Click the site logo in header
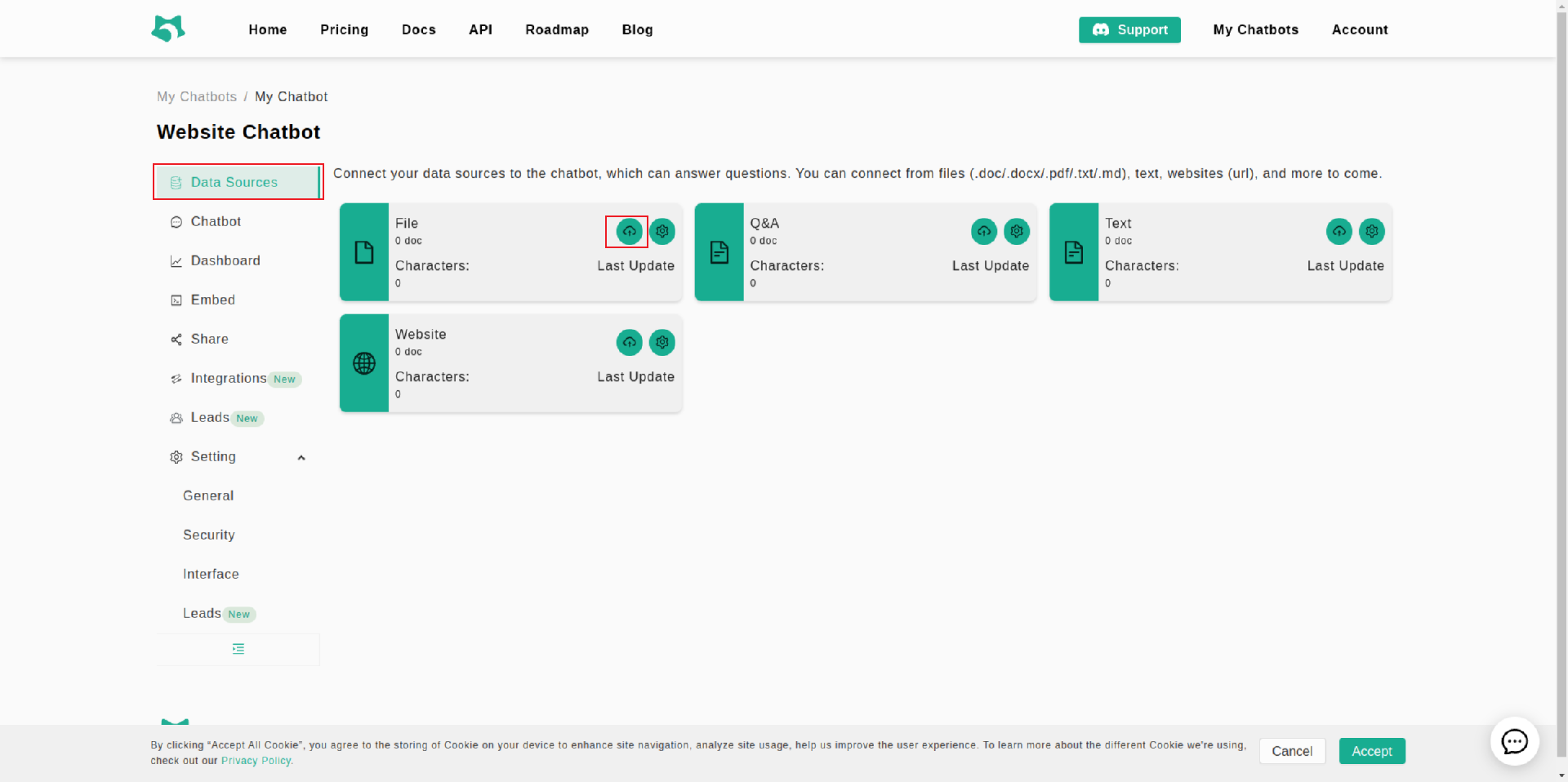 pos(168,29)
